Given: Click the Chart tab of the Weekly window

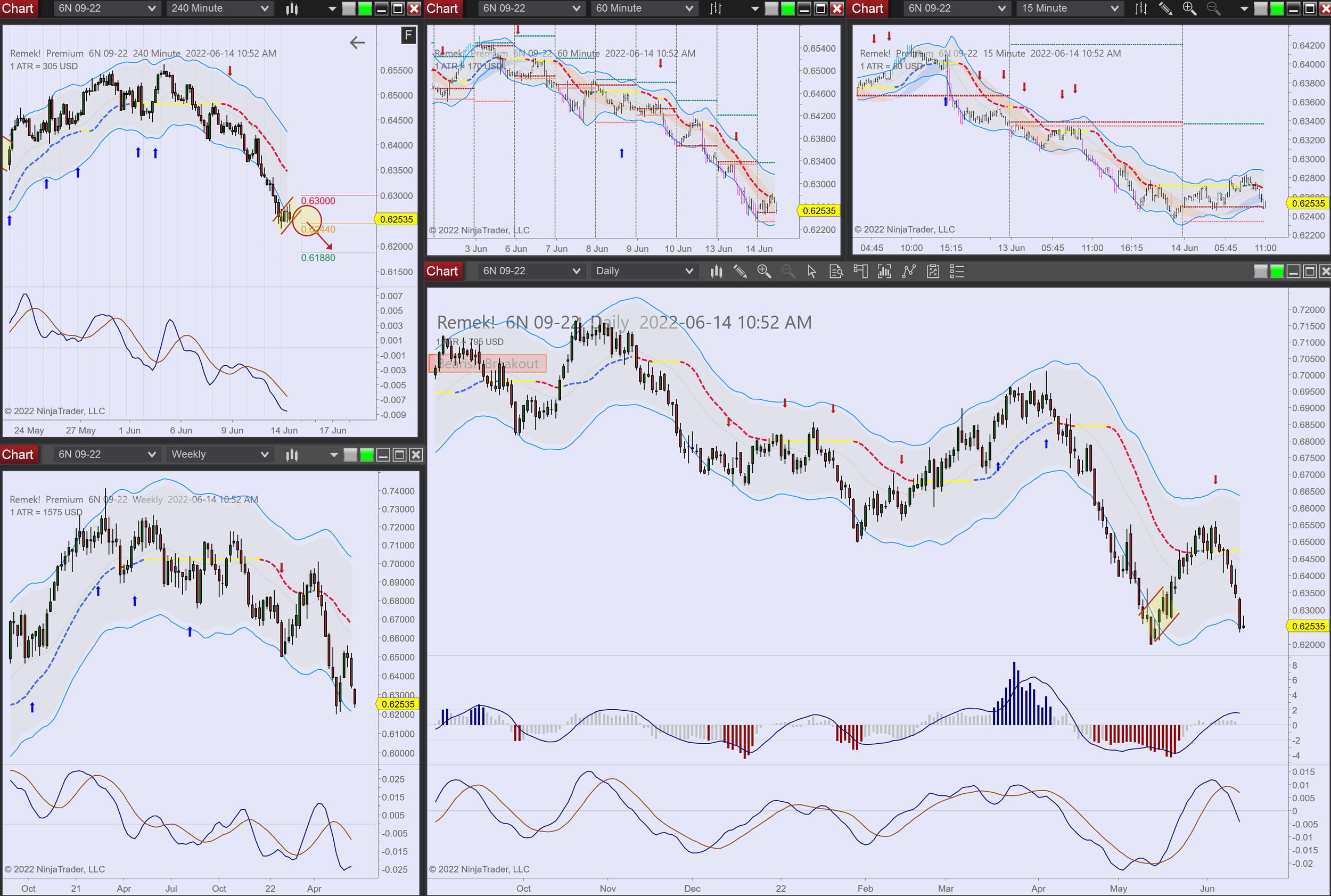Looking at the screenshot, I should tap(18, 455).
